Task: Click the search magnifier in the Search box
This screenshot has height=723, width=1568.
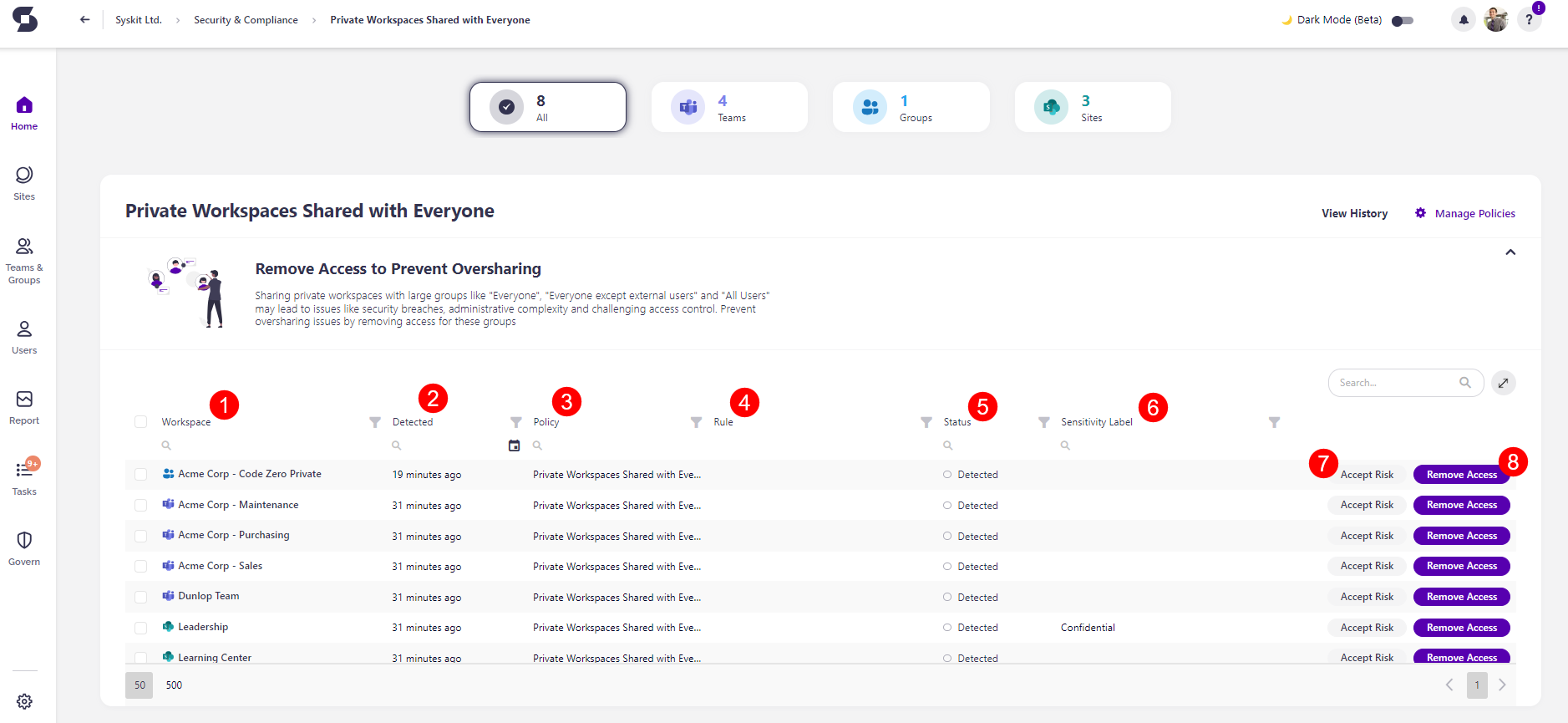Action: click(x=1464, y=382)
